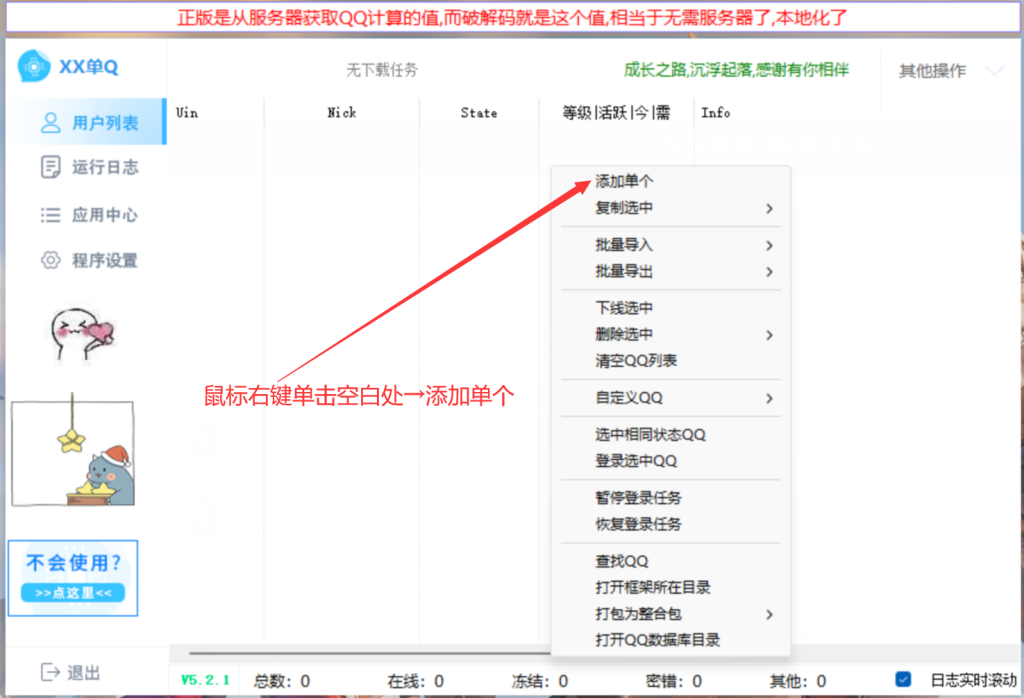Select 恢复登录任务 menu entry
The image size is (1024, 698).
coord(671,524)
